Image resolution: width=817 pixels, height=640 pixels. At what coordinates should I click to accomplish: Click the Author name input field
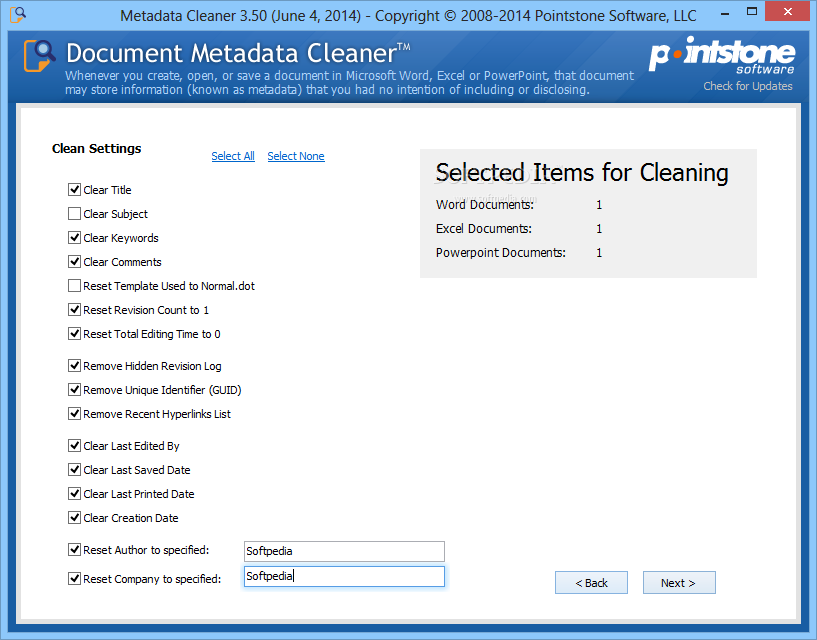click(x=344, y=551)
